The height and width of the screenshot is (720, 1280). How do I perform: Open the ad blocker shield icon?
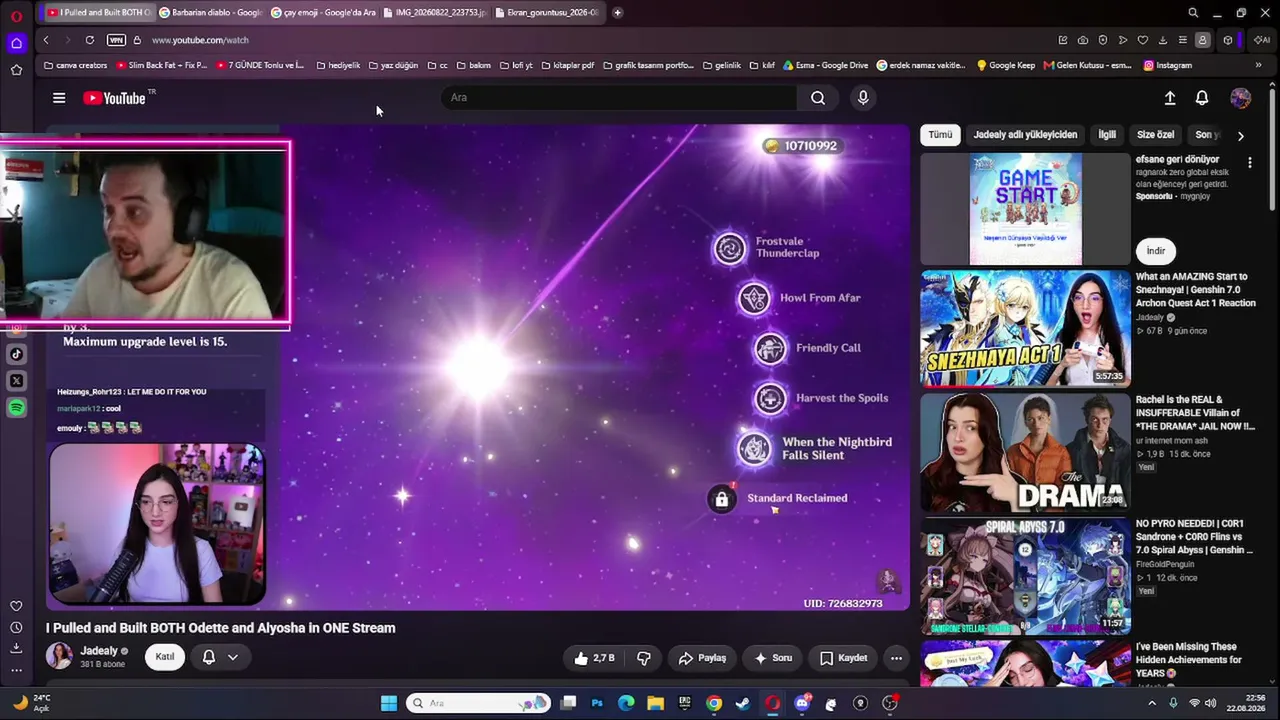click(1103, 40)
